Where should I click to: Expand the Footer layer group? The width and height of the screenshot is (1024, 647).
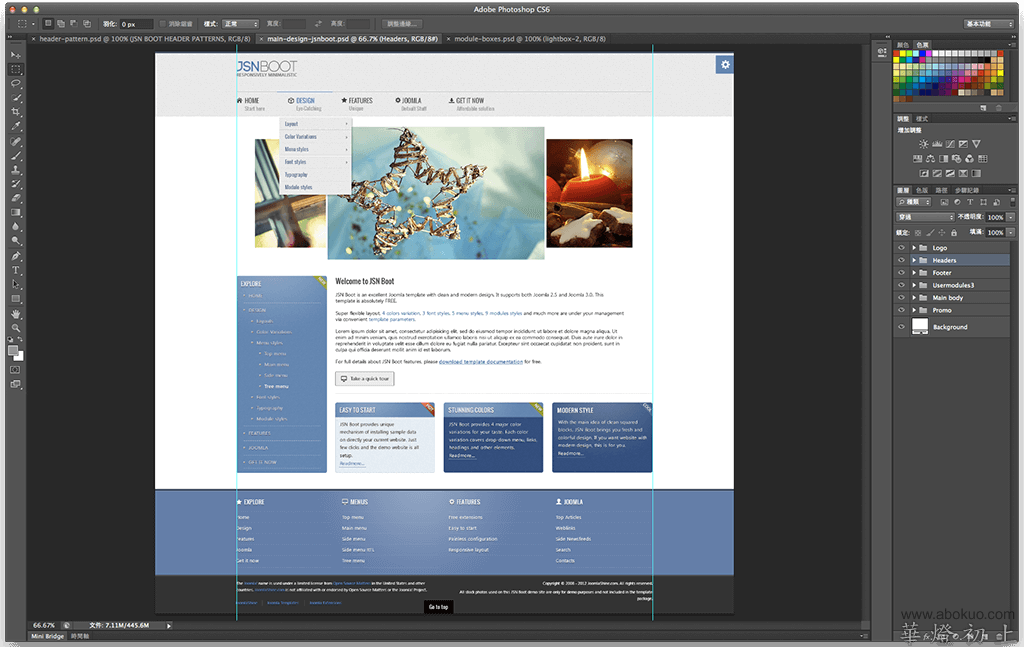pyautogui.click(x=914, y=273)
